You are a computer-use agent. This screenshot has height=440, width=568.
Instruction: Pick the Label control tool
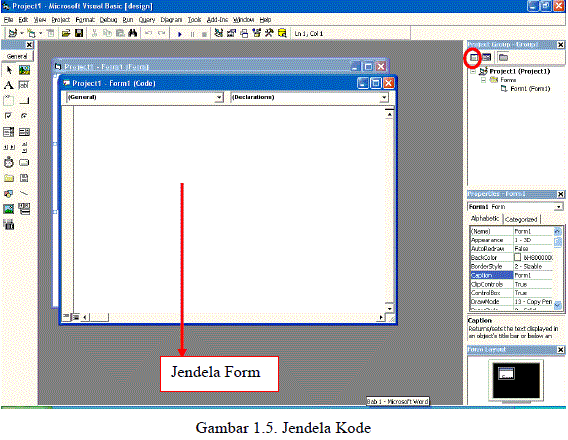pos(9,85)
